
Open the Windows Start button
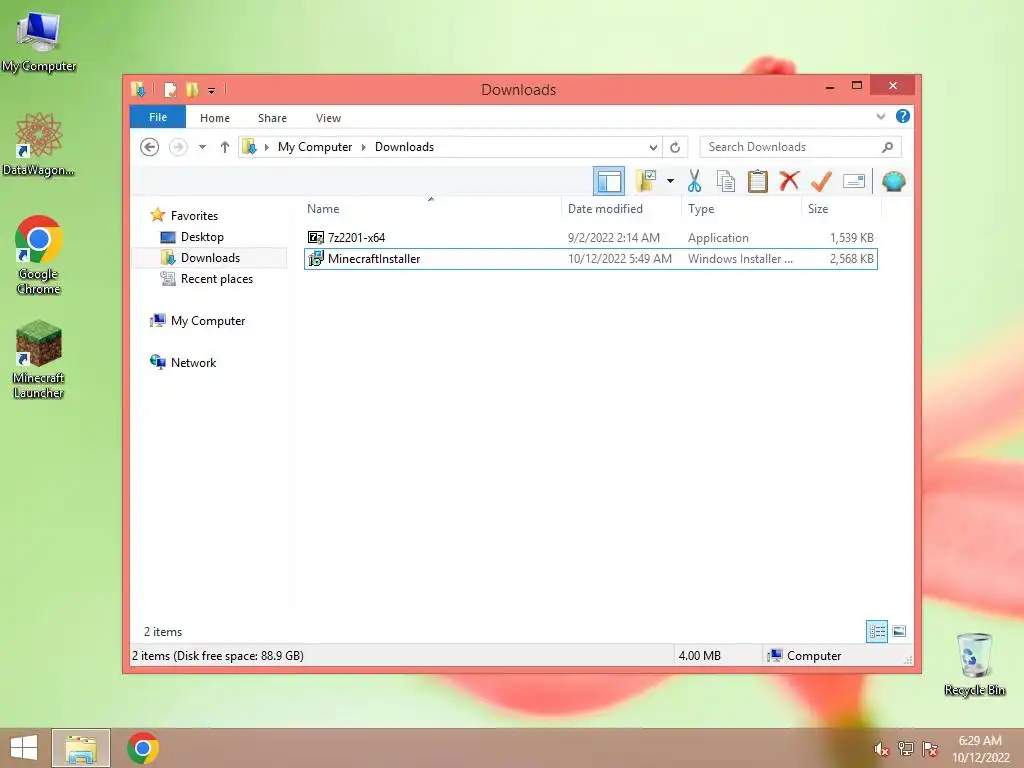24,748
